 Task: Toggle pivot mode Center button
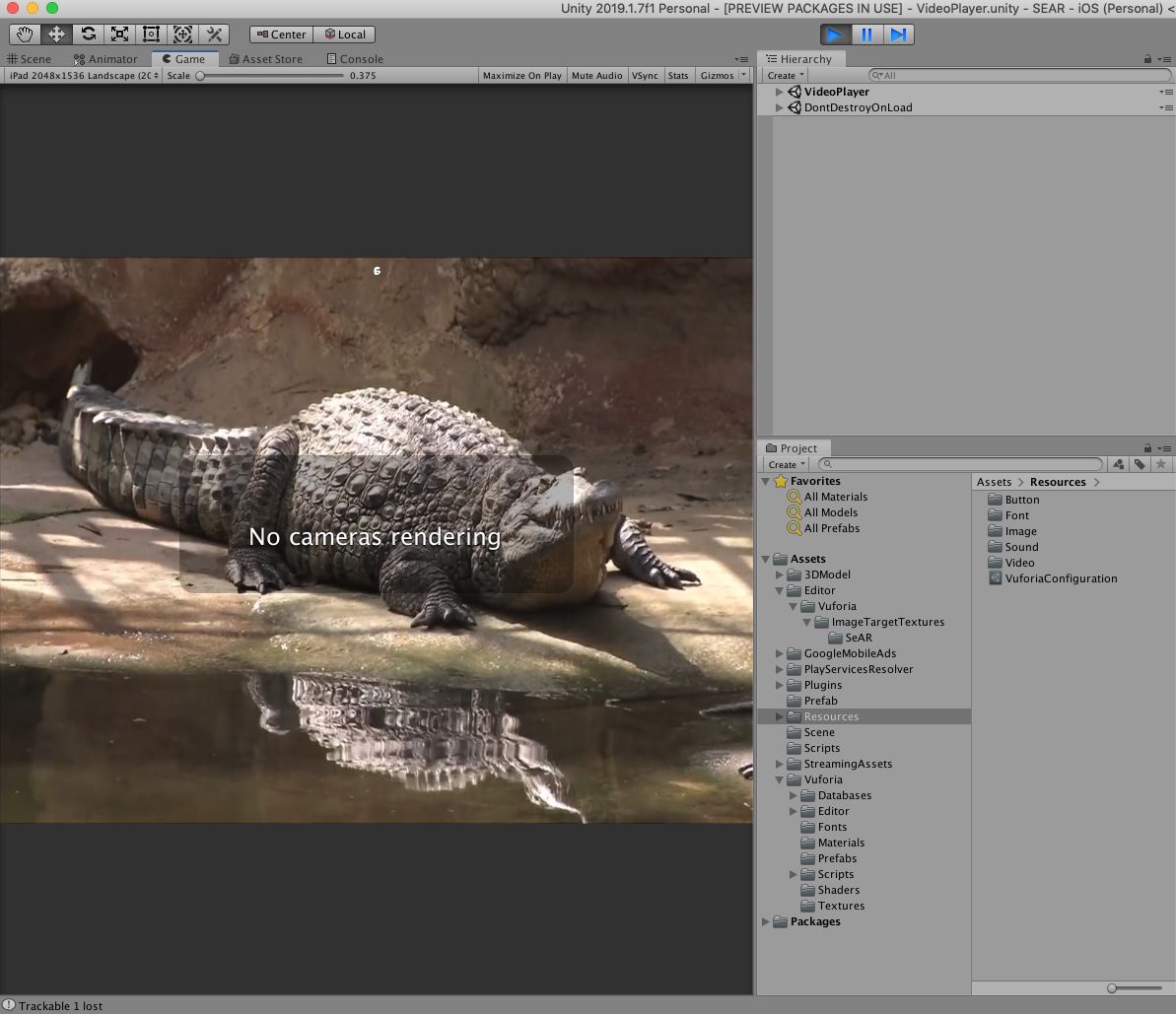coord(281,34)
